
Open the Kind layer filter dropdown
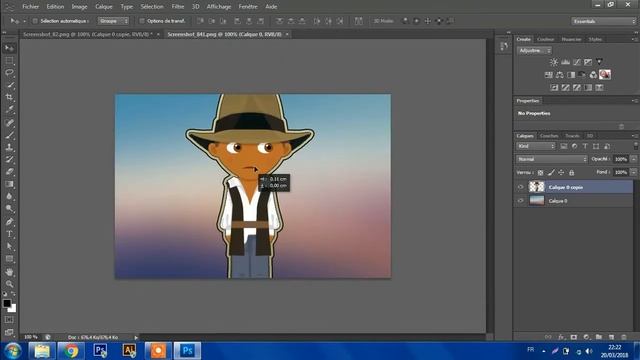[536, 146]
